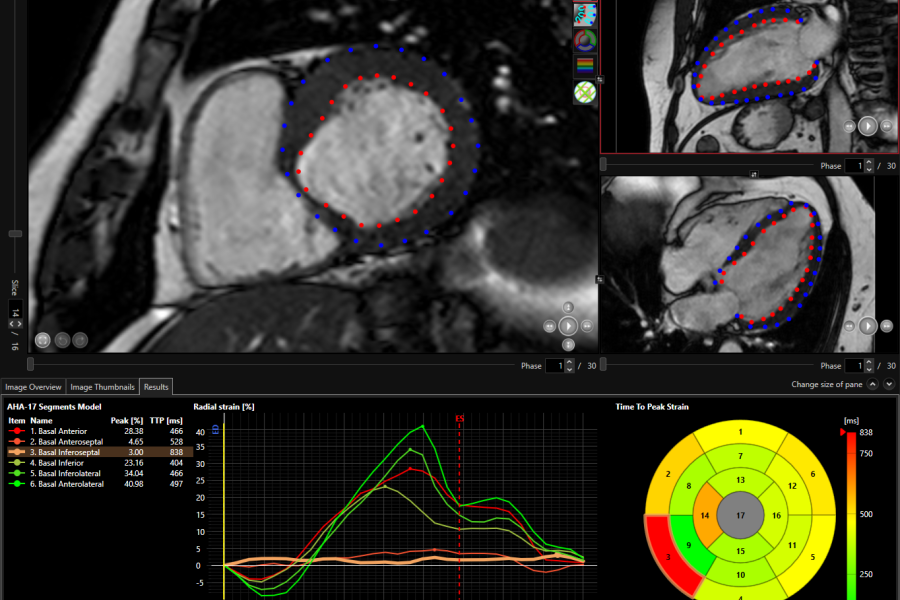Click the phase number stepper under main viewer
Viewport: 900px width, 600px height.
(569, 366)
